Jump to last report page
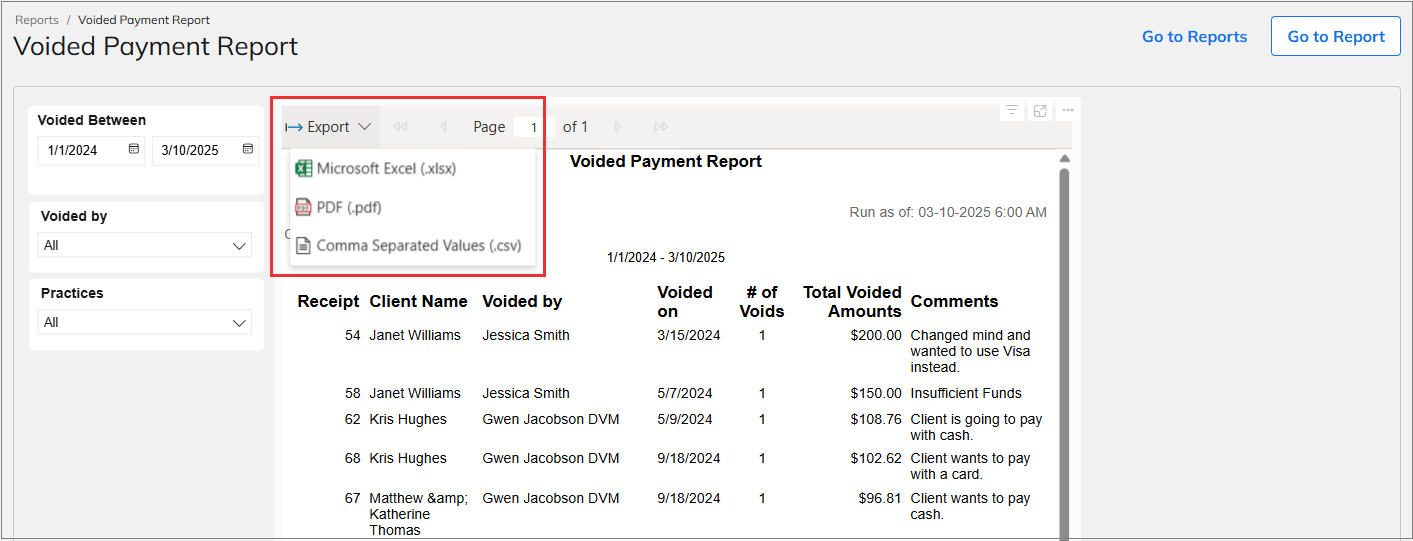This screenshot has width=1413, height=541. click(661, 127)
